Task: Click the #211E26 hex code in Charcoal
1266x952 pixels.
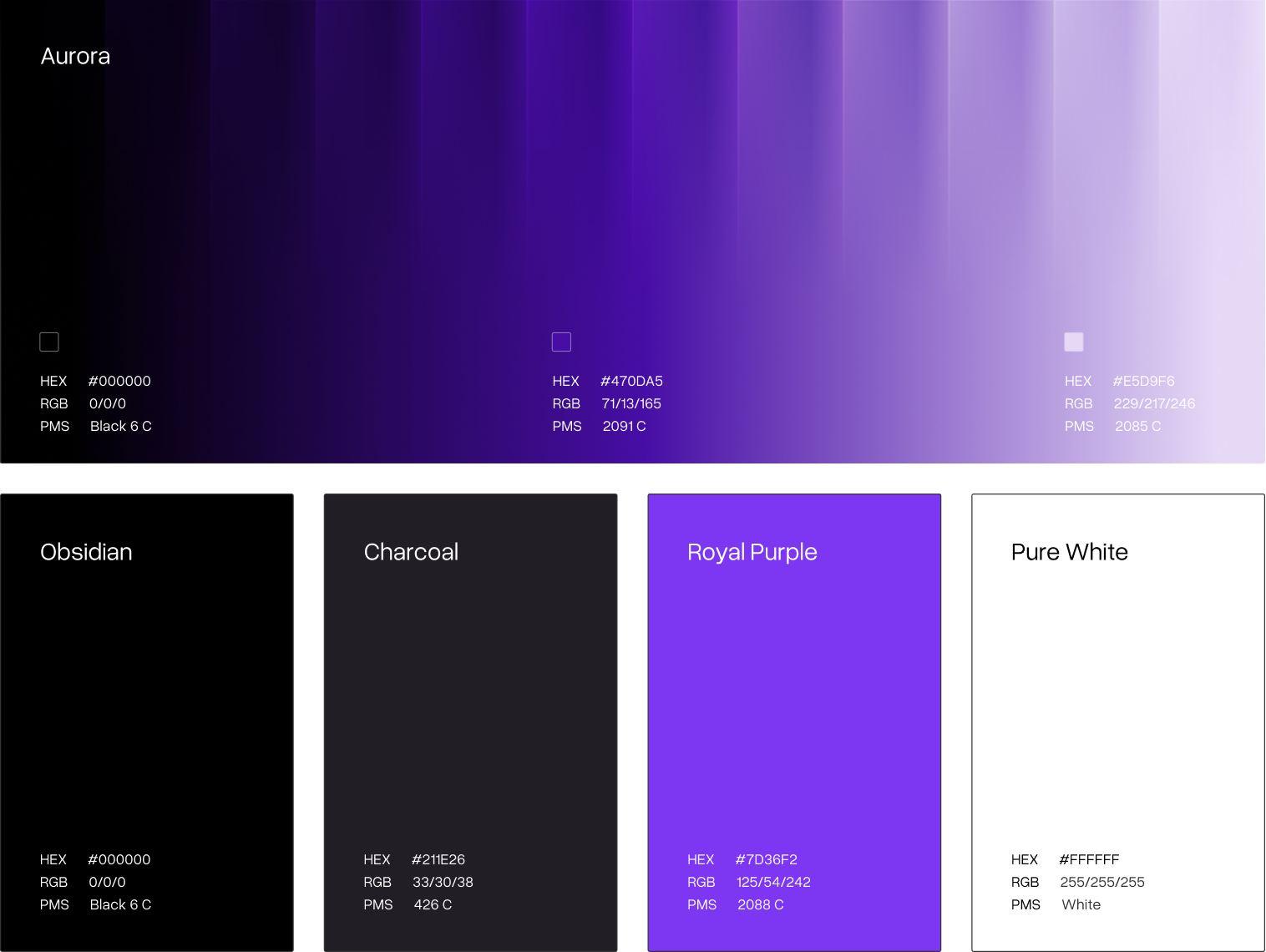Action: pos(438,859)
